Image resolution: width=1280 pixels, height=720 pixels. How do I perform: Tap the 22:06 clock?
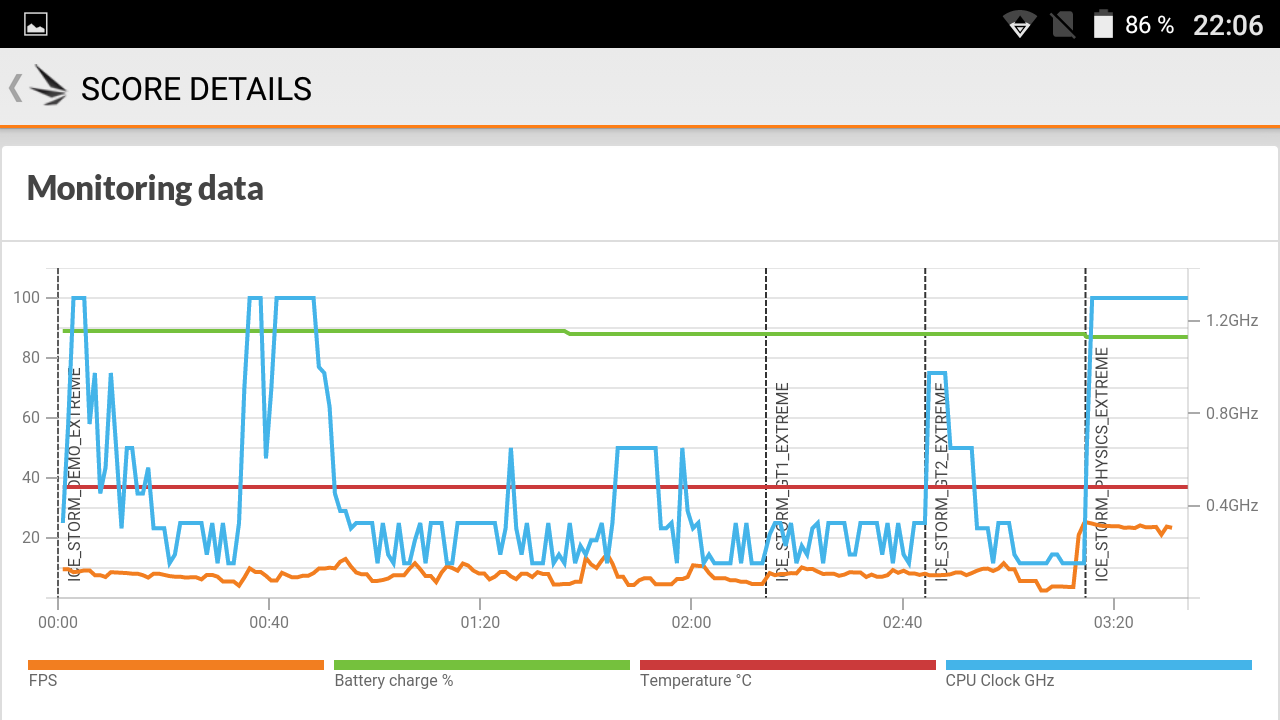click(1228, 25)
